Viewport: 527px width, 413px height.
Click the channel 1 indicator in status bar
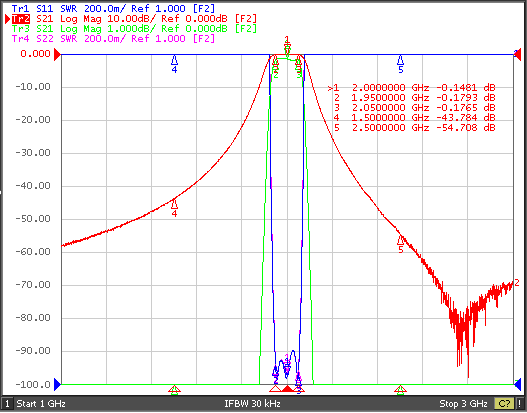(7, 403)
